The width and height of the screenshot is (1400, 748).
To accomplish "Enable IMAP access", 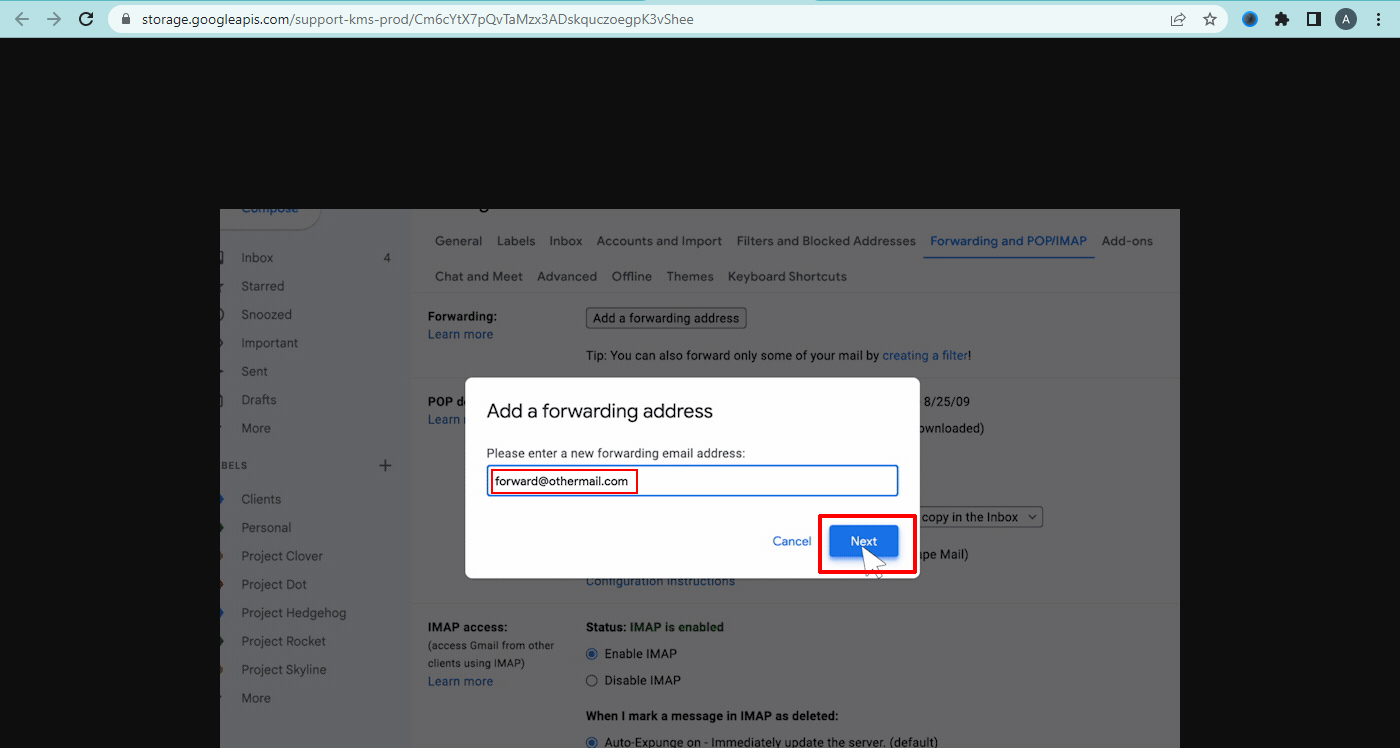I will point(592,653).
